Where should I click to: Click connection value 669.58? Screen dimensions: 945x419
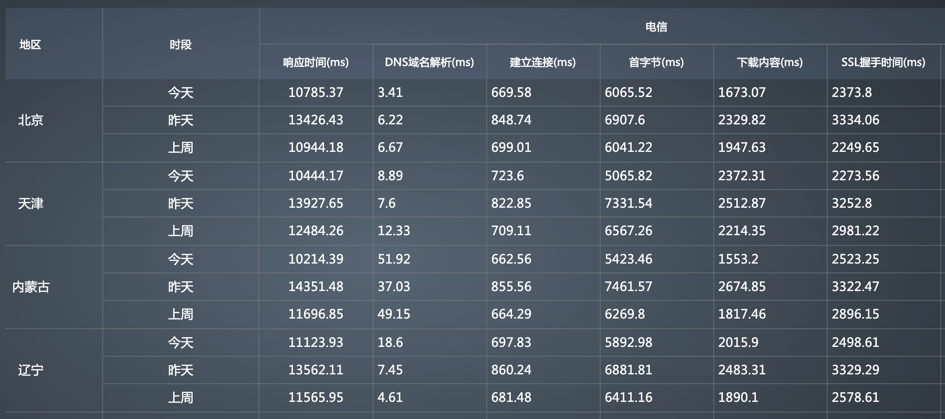(x=511, y=93)
